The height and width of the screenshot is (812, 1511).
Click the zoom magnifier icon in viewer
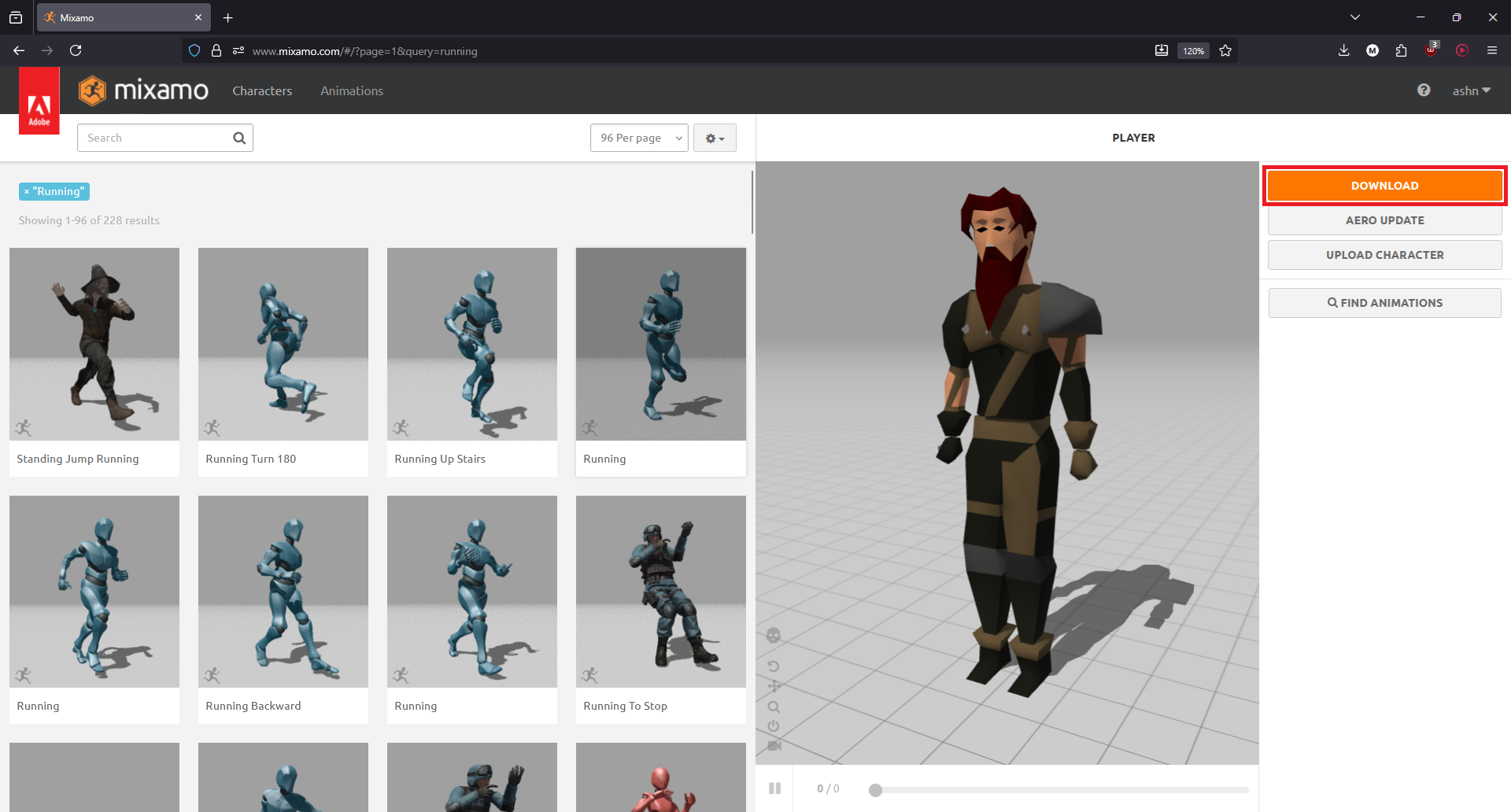tap(774, 707)
